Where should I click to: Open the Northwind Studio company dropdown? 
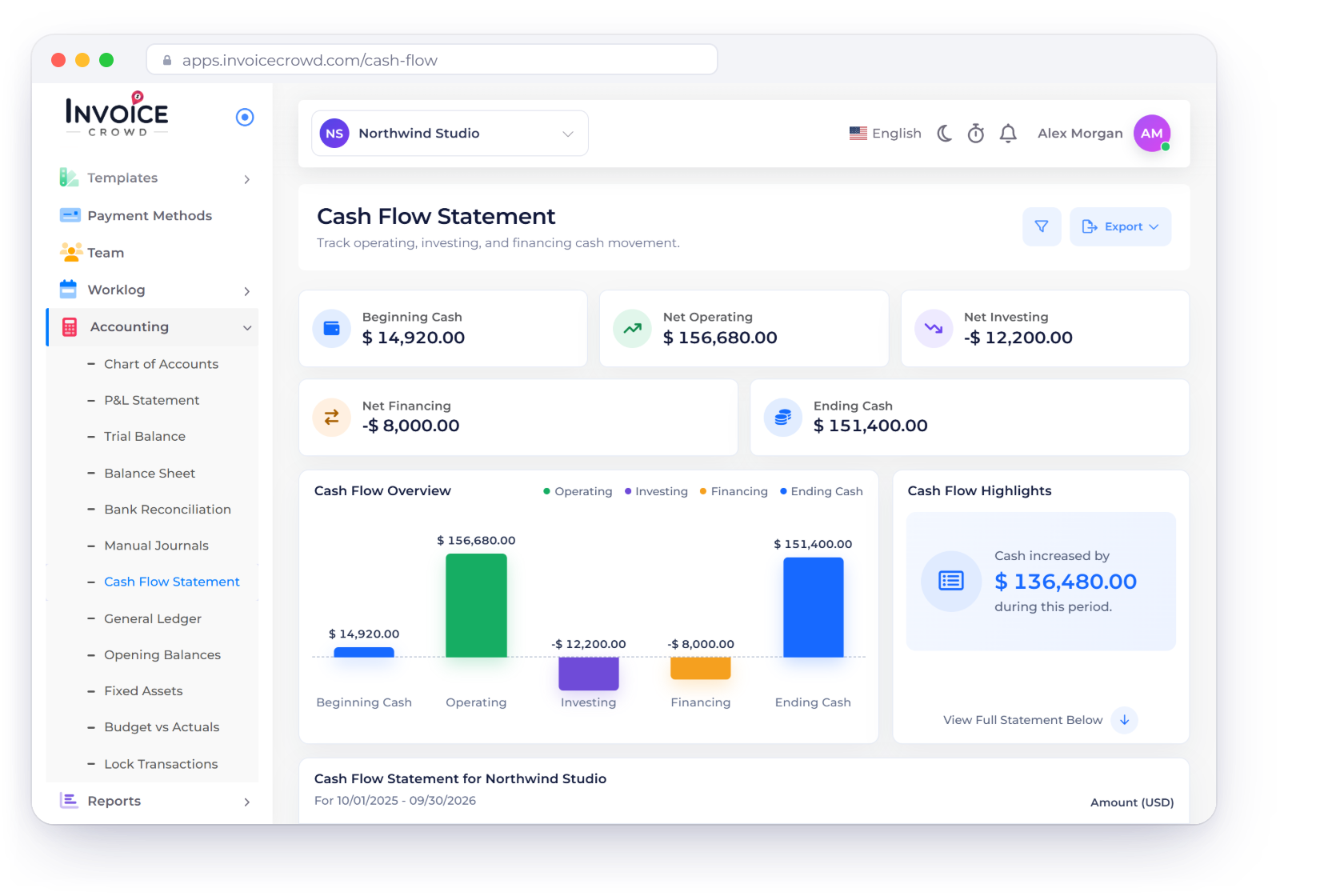[x=450, y=134]
